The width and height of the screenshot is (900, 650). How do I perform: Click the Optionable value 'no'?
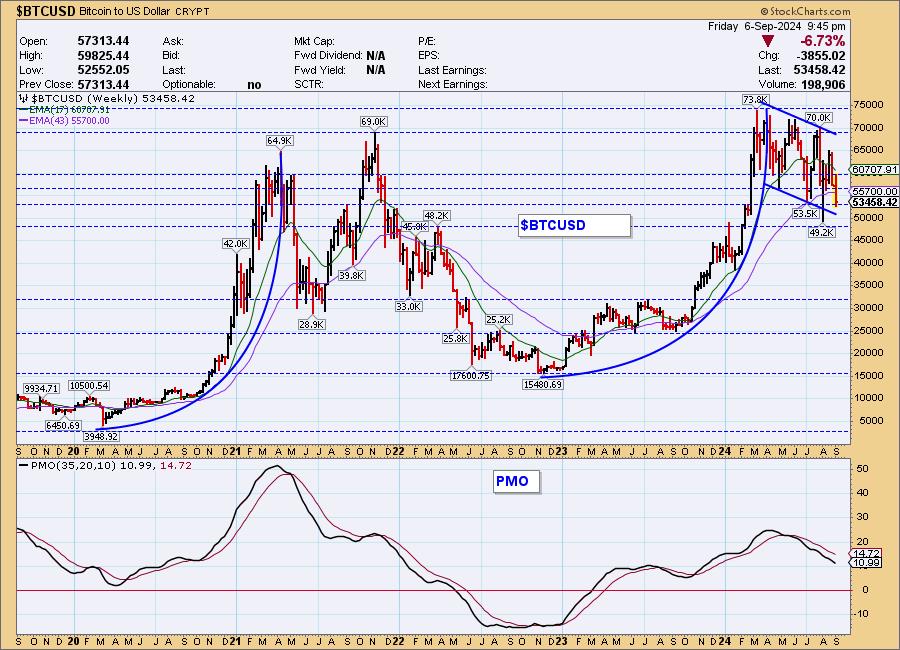coord(254,85)
